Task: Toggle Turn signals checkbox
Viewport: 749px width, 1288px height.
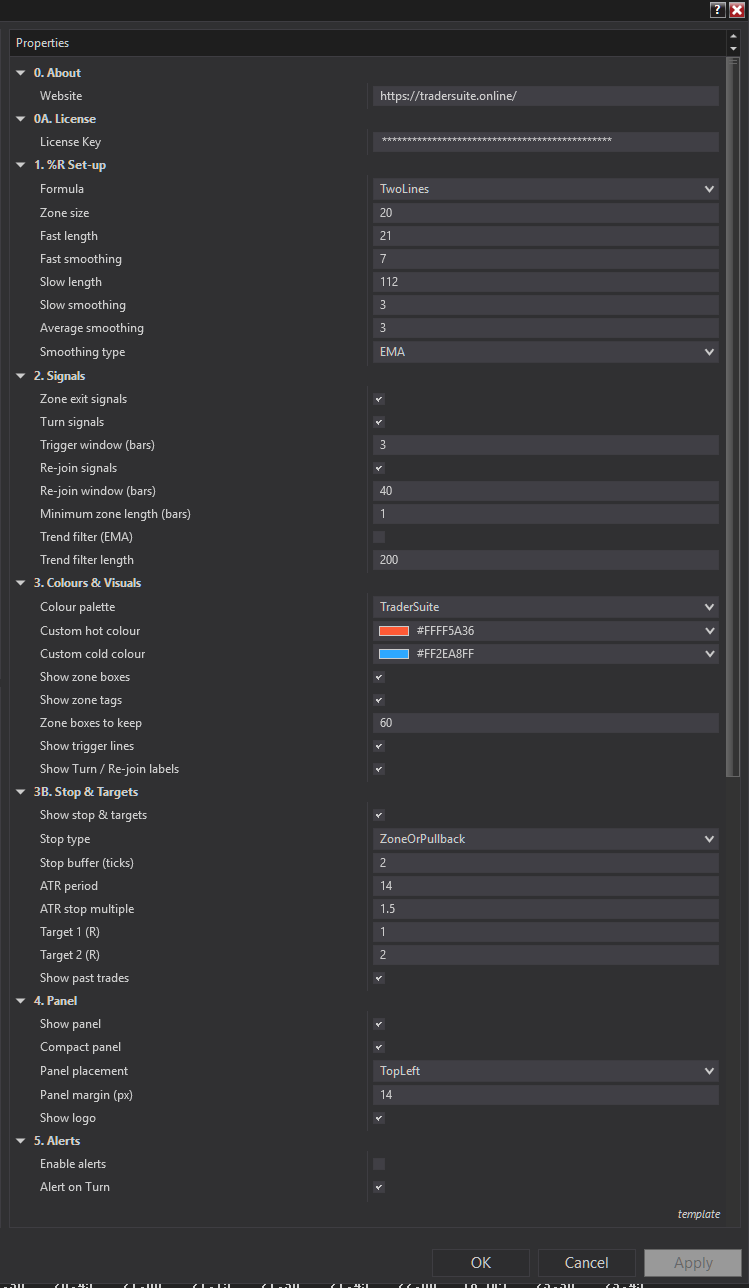Action: [x=379, y=422]
